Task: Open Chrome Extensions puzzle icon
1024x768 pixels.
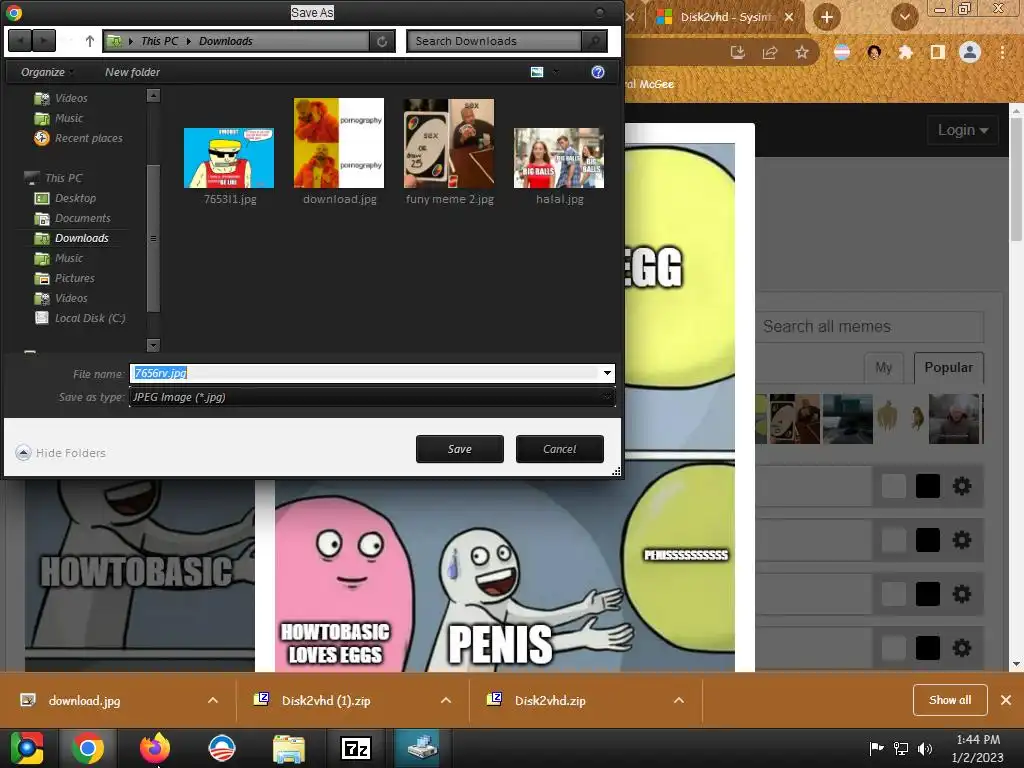Action: coord(905,52)
